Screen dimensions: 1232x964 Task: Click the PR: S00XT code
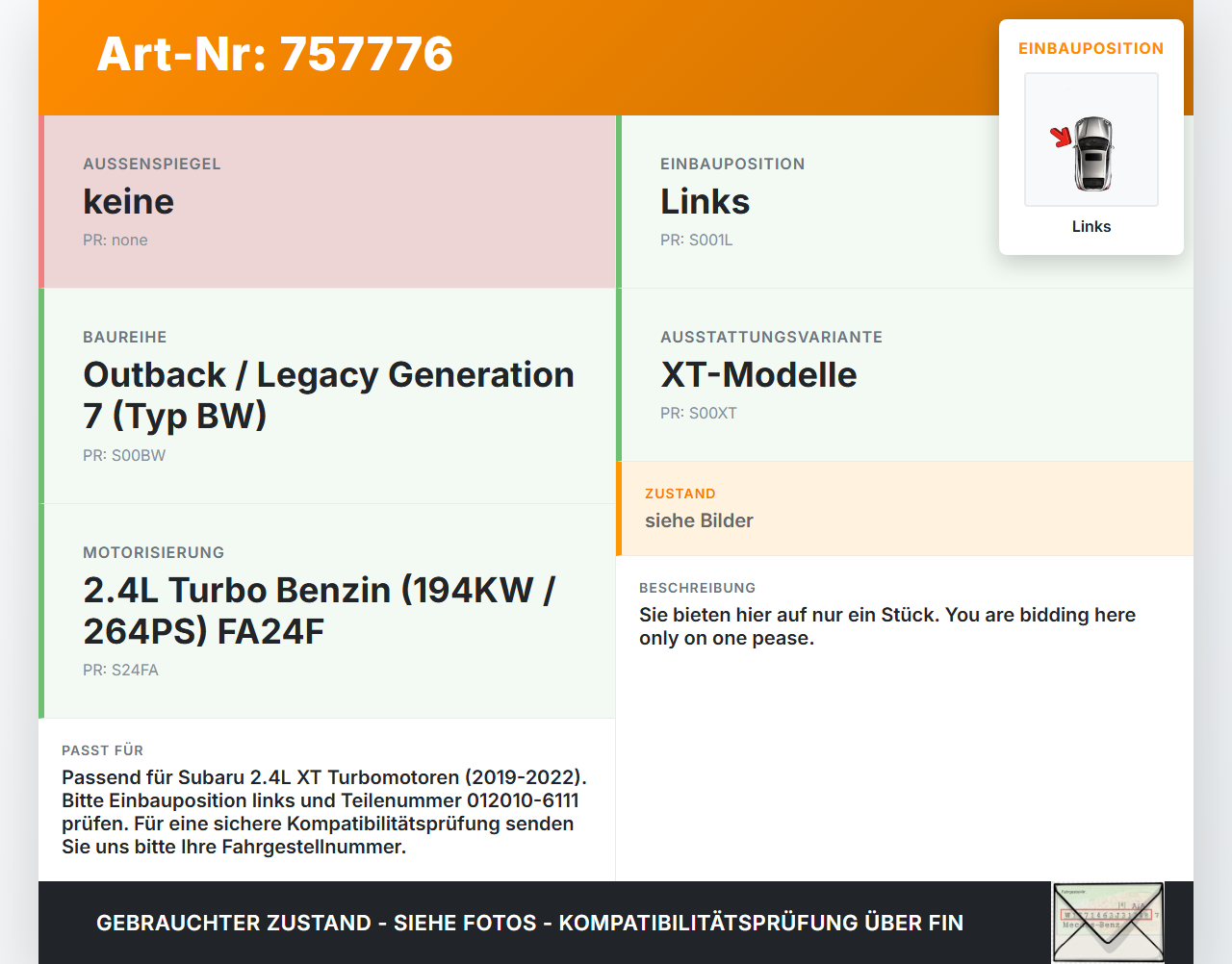click(699, 414)
